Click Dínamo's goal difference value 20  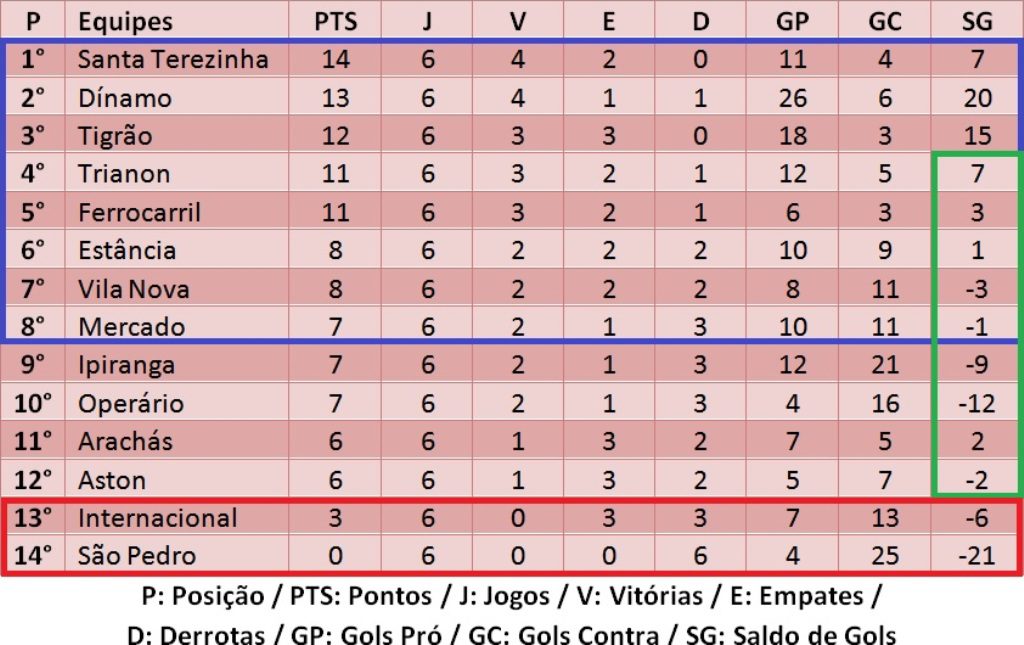point(977,98)
